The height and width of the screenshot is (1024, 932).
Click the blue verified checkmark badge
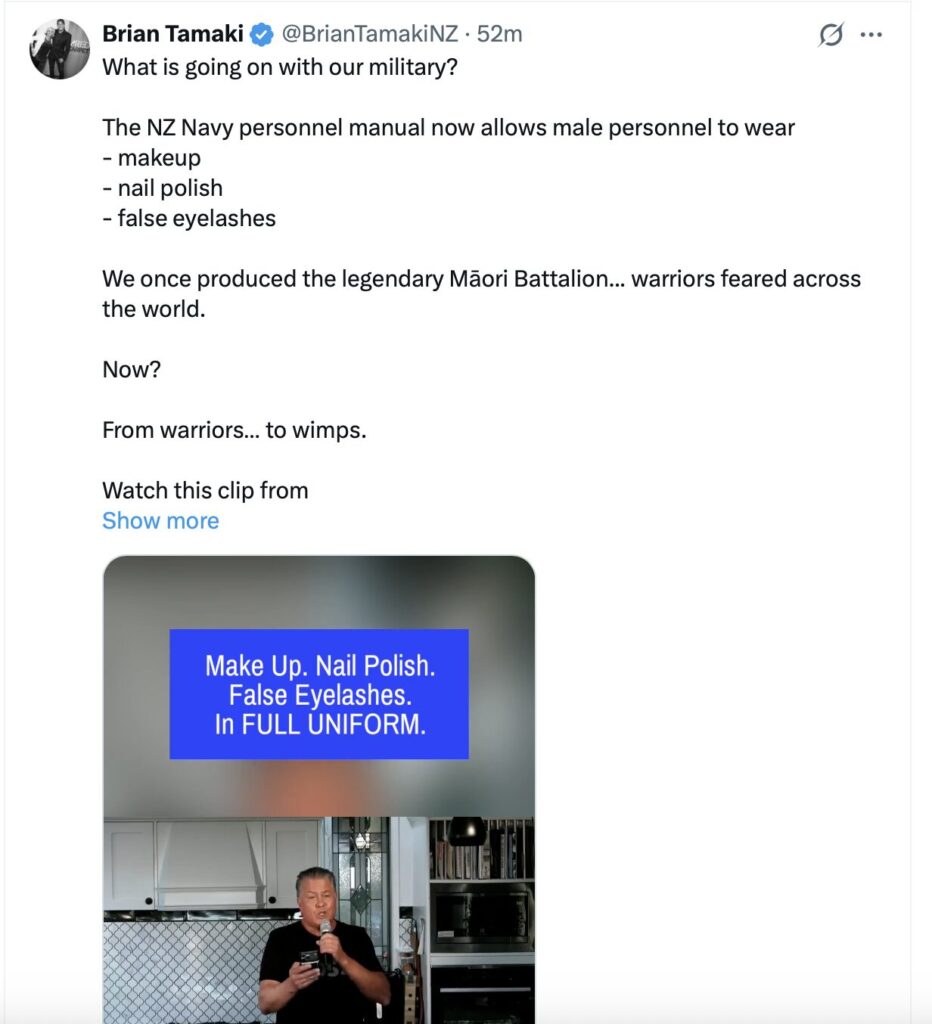pyautogui.click(x=261, y=35)
